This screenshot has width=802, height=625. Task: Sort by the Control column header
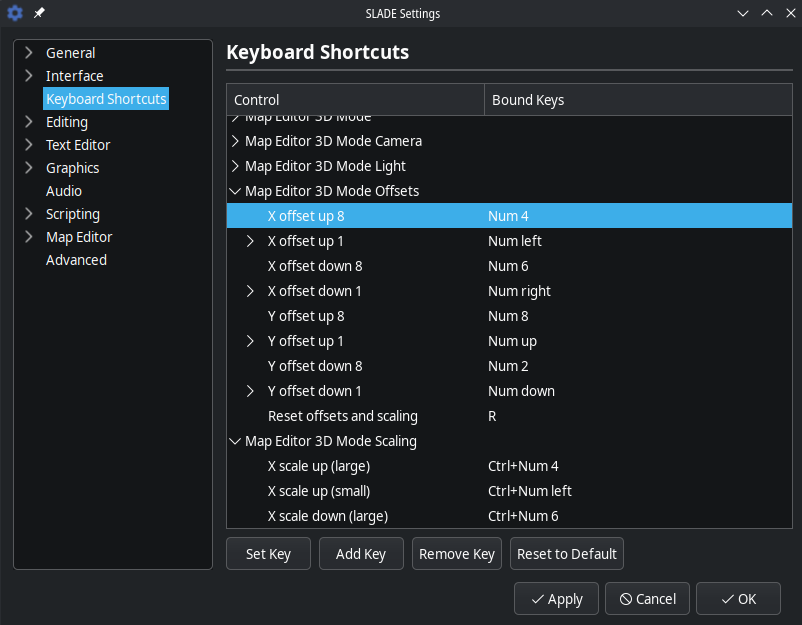[355, 100]
